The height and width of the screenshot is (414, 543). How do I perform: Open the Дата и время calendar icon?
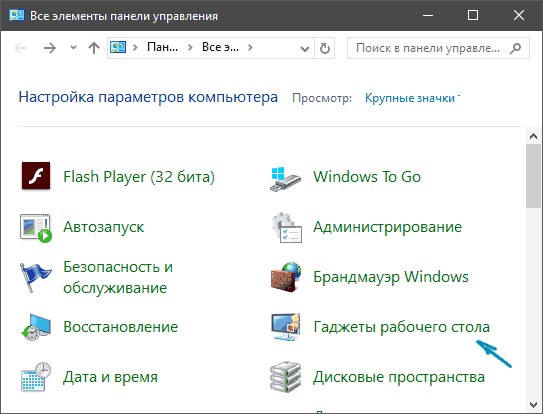(36, 377)
